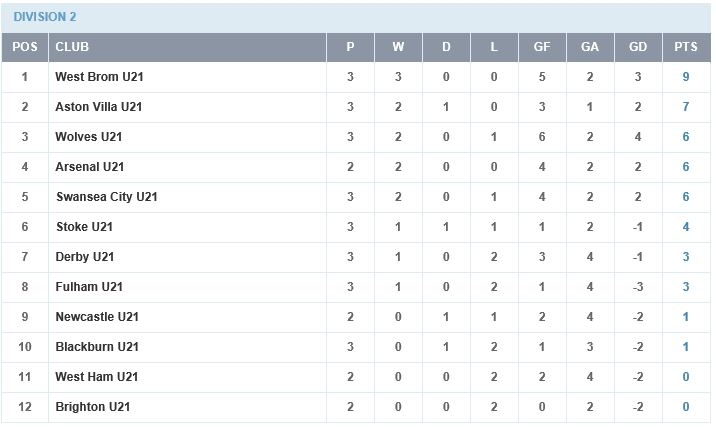The width and height of the screenshot is (716, 427).
Task: Click on Arsenal U21 club entry
Action: point(90,167)
